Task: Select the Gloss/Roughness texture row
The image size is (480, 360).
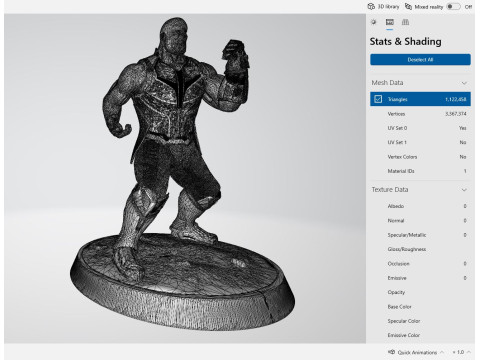Action: (420, 249)
